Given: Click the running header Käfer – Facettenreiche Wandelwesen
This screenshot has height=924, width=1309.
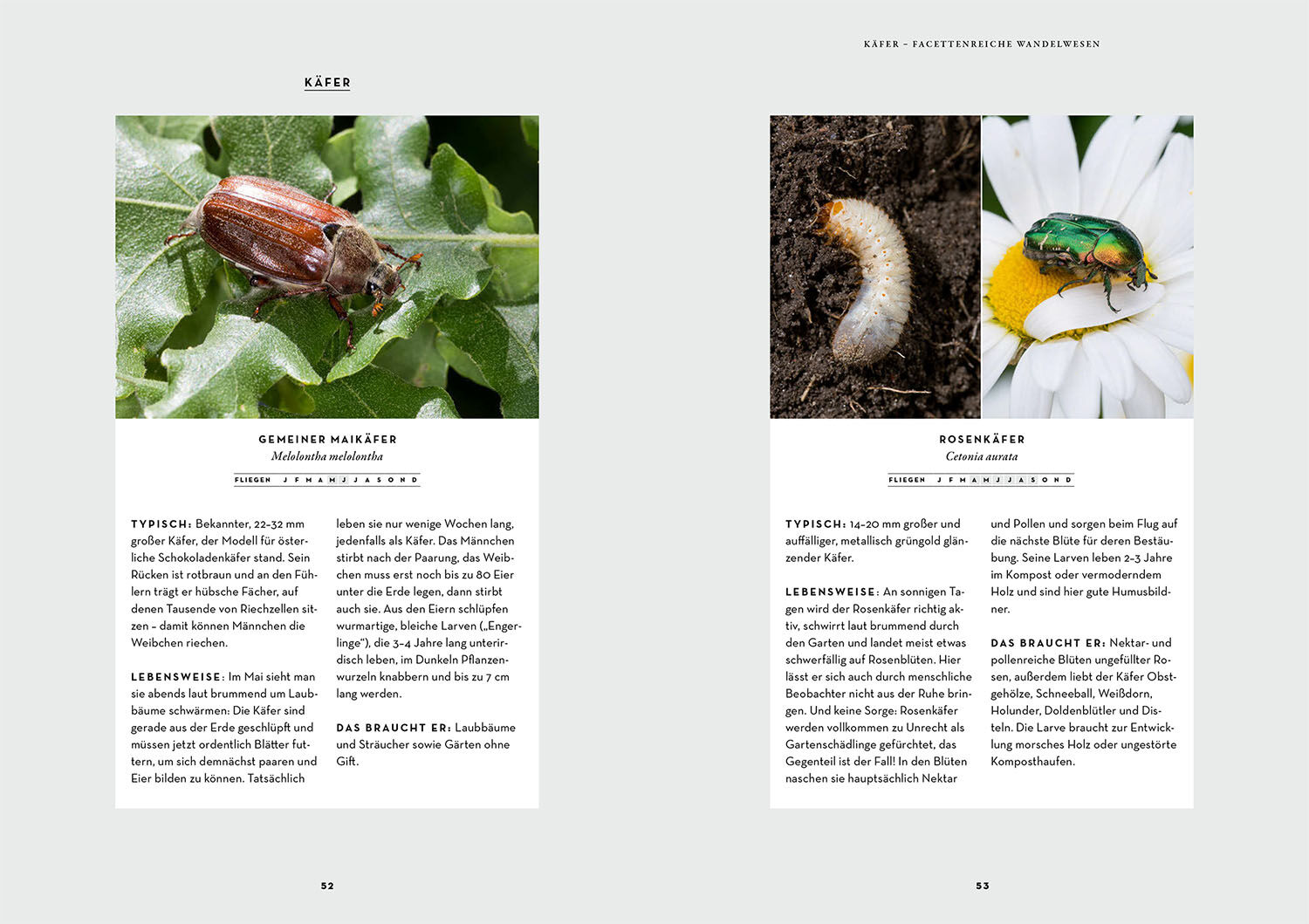Looking at the screenshot, I should [982, 44].
